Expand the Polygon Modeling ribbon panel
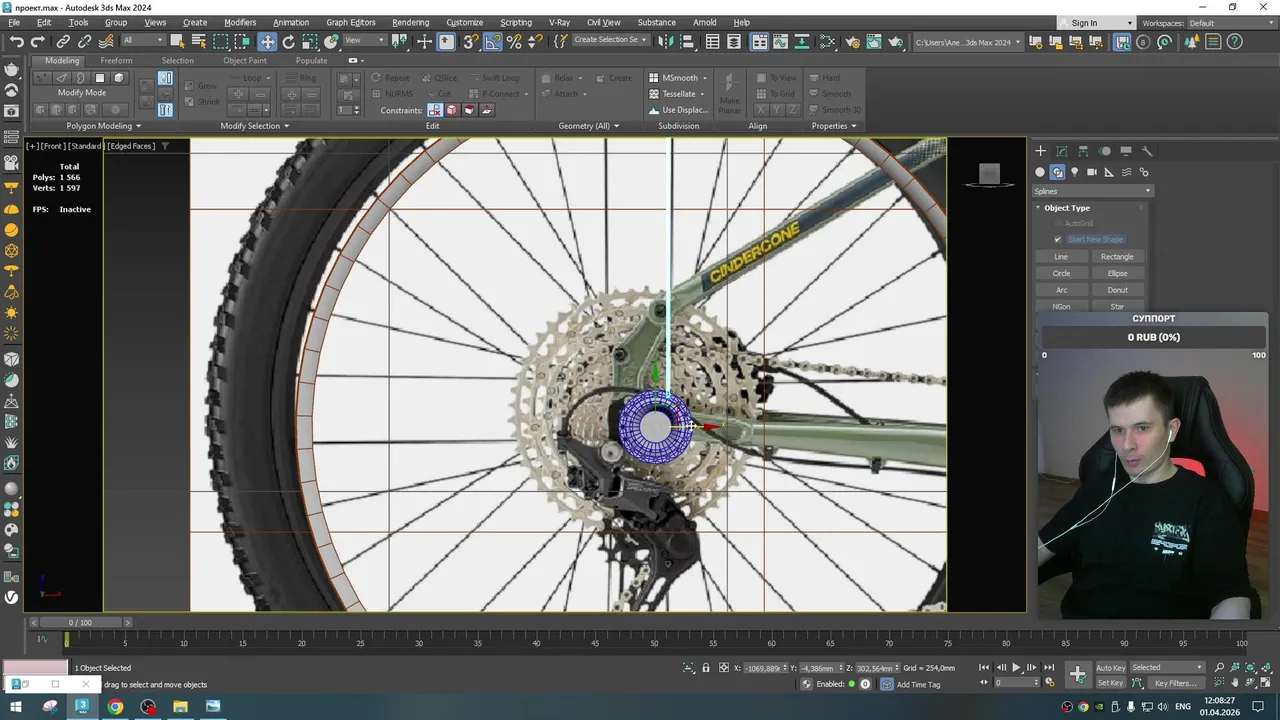This screenshot has width=1280, height=720. [x=103, y=126]
